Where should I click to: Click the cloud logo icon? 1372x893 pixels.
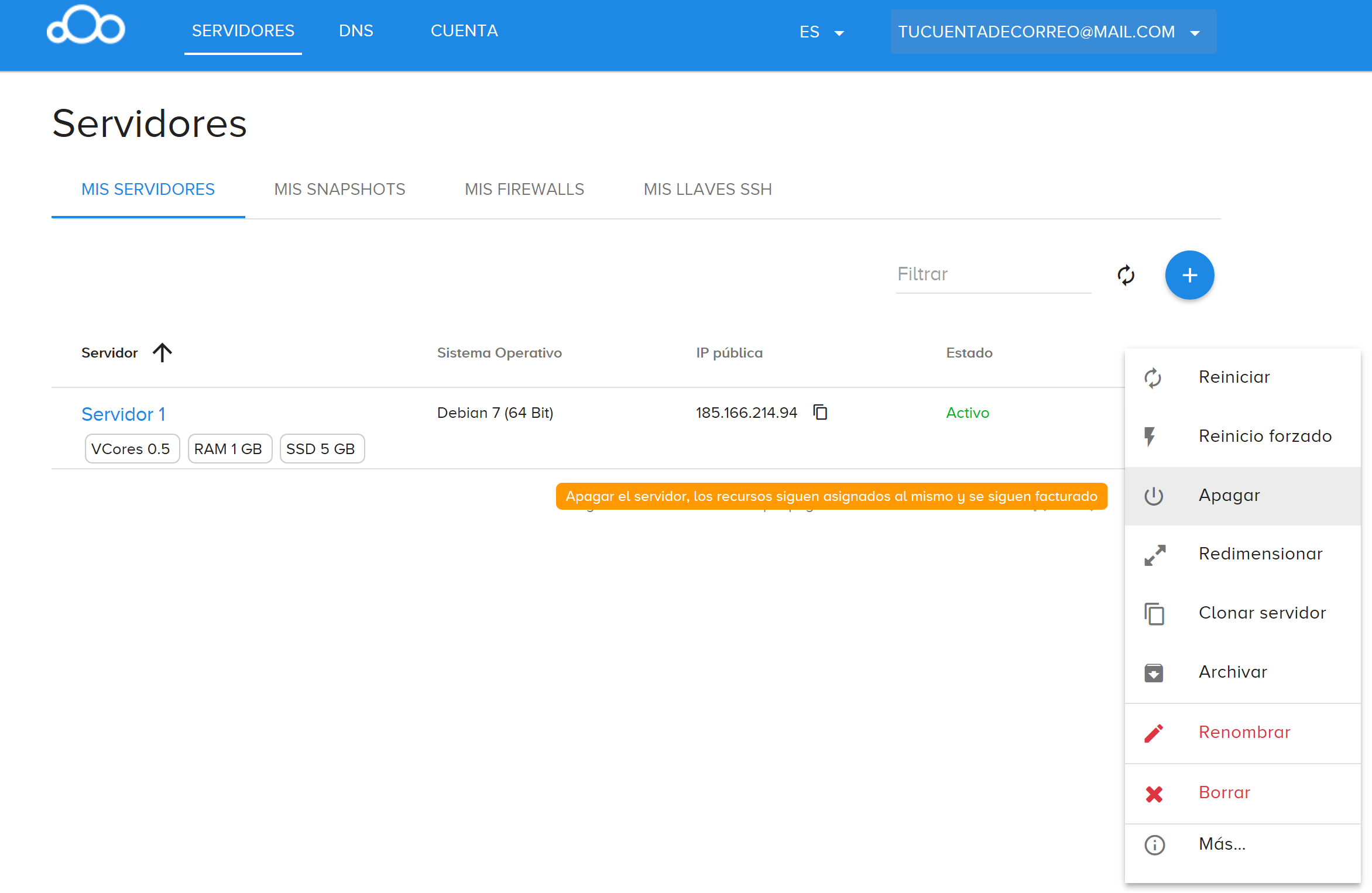[x=86, y=25]
